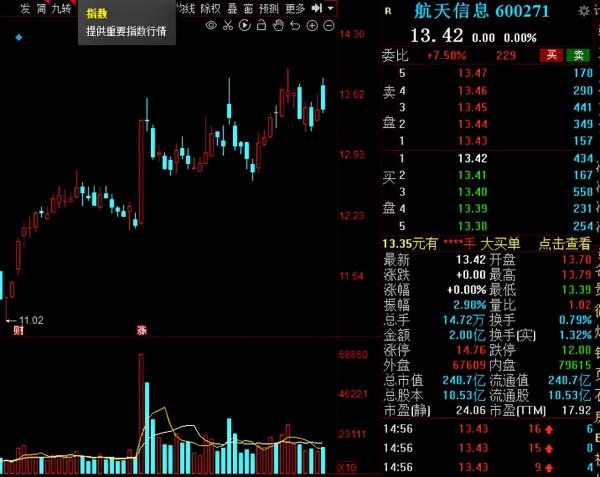Select sell level 3 price 13.45
The image size is (600, 477).
473,107
